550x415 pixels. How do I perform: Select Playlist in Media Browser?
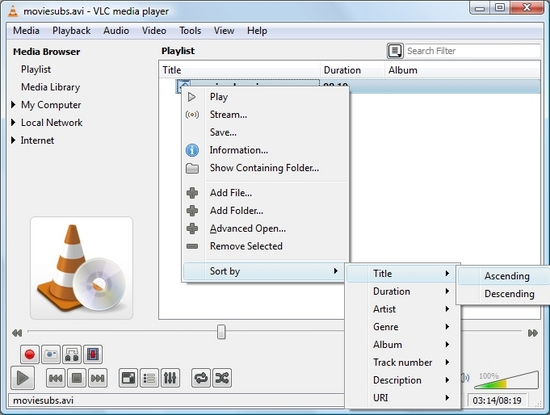(x=36, y=69)
